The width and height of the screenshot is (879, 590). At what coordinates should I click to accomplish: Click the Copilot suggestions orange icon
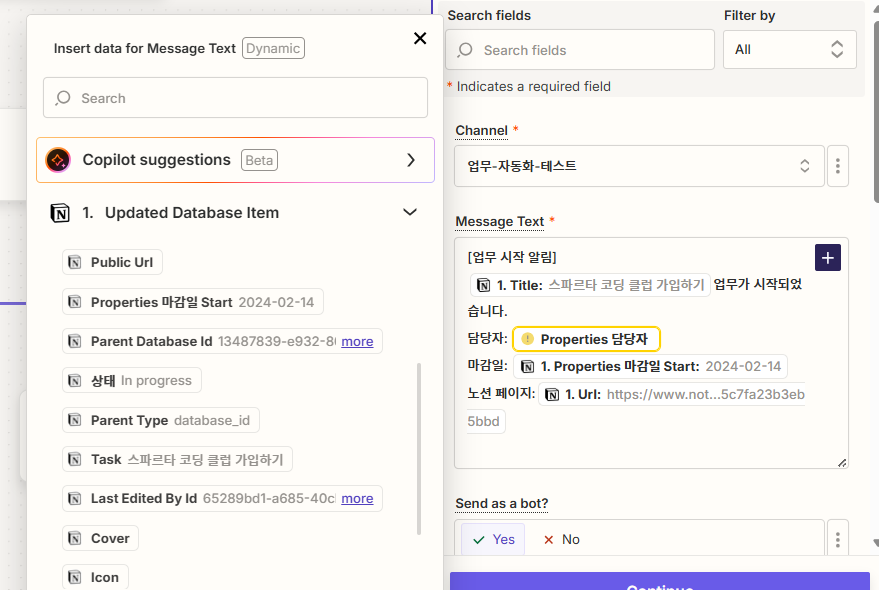[x=58, y=160]
